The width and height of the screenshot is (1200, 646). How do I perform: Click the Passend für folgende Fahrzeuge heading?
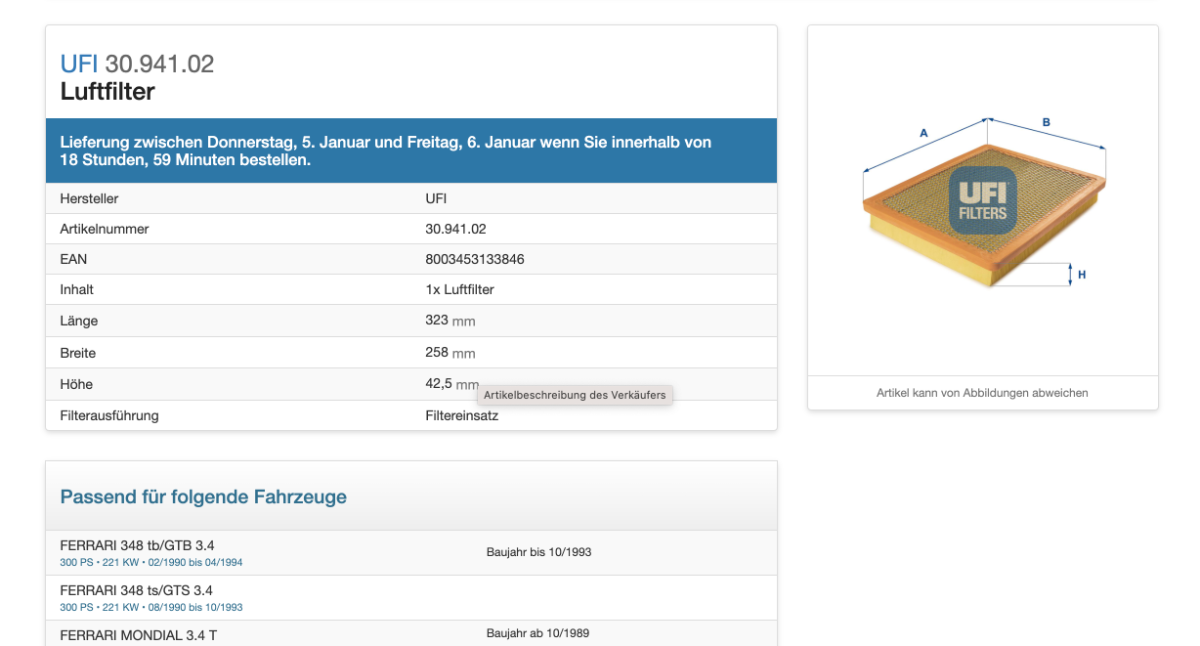click(x=203, y=497)
